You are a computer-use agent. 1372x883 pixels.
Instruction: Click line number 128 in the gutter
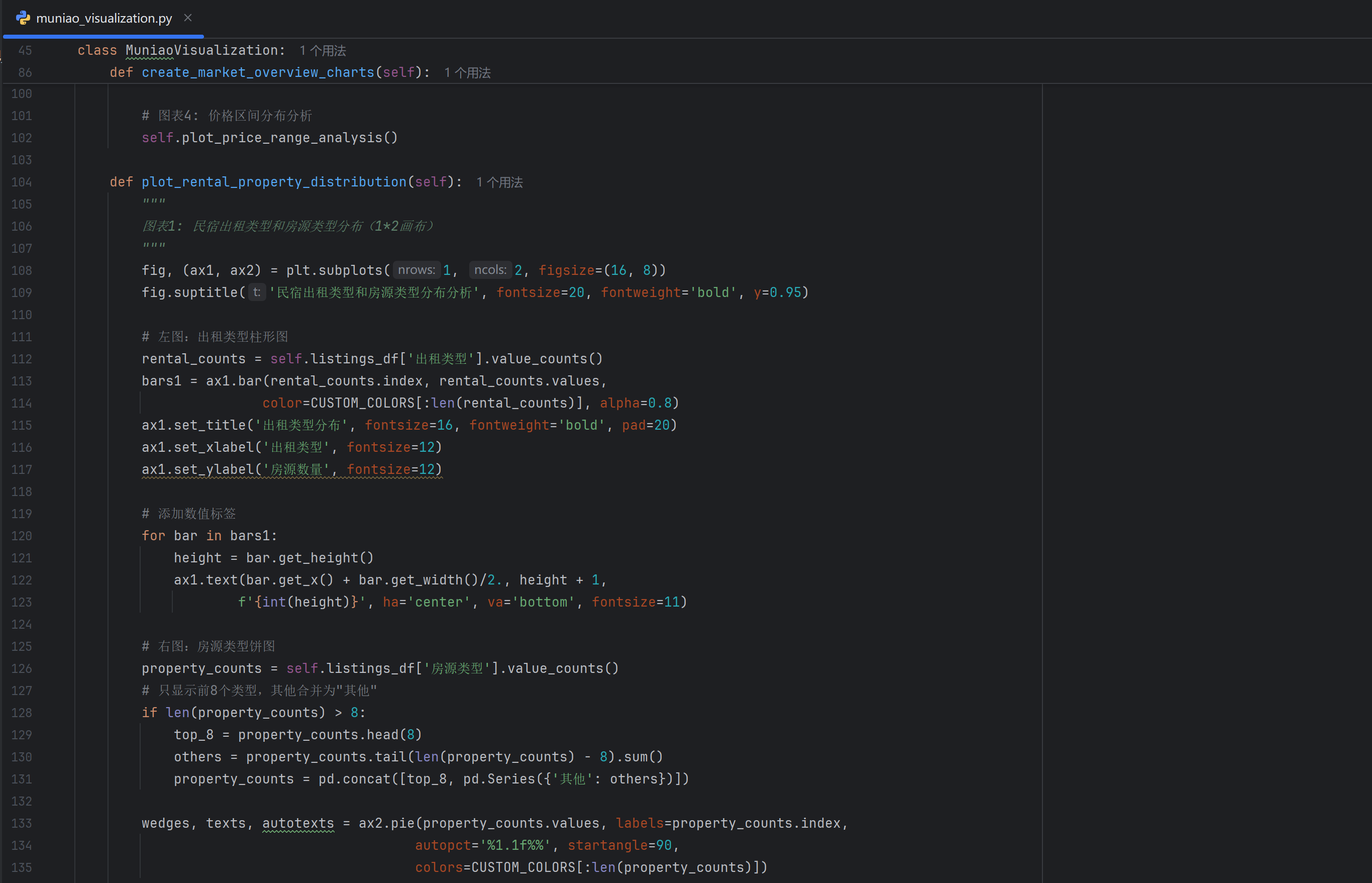(22, 713)
